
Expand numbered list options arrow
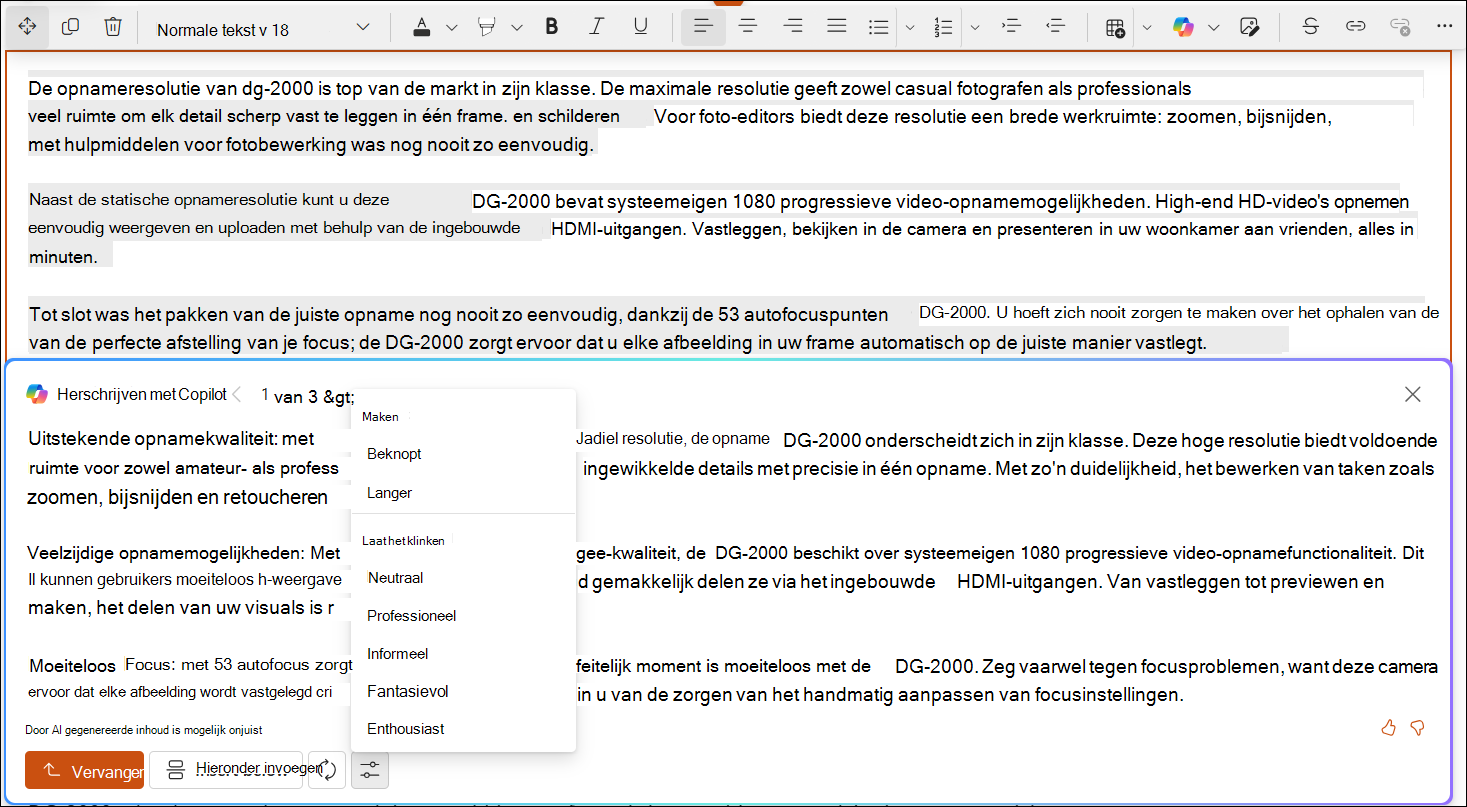(x=975, y=28)
